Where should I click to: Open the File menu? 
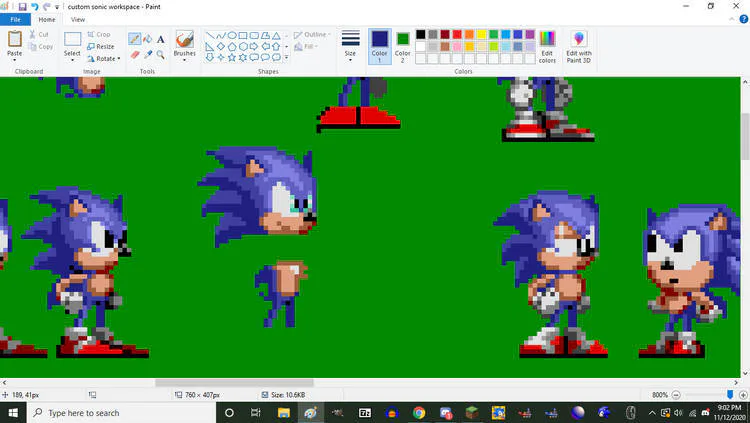coord(15,19)
